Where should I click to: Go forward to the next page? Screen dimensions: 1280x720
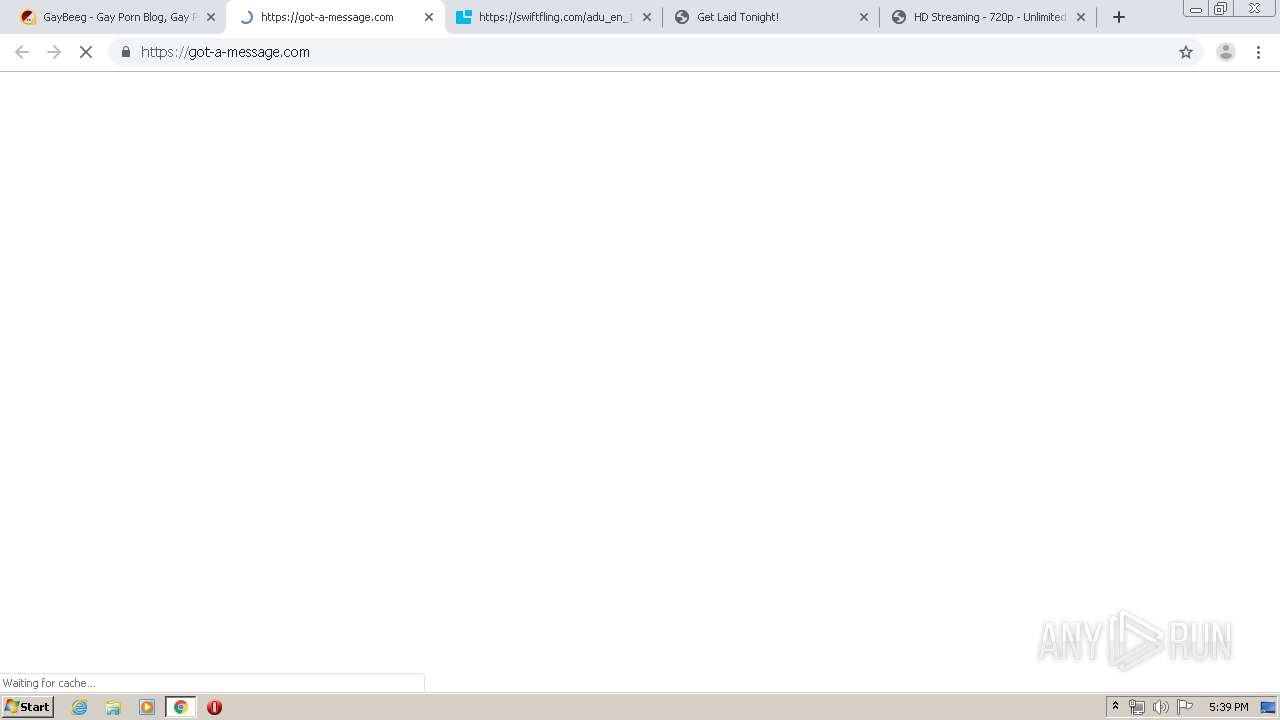point(54,52)
